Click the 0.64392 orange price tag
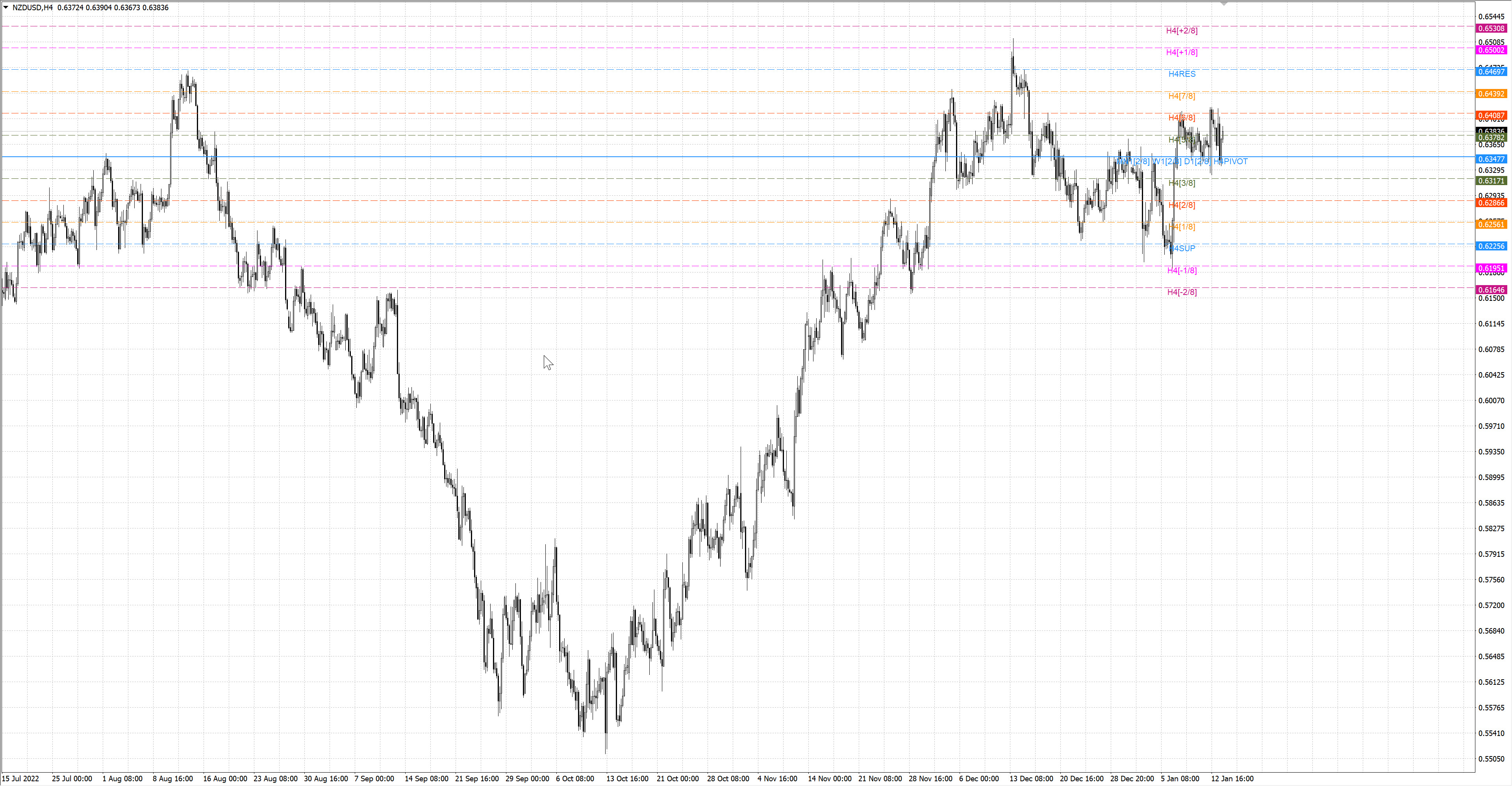Image resolution: width=1512 pixels, height=786 pixels. coord(1492,93)
